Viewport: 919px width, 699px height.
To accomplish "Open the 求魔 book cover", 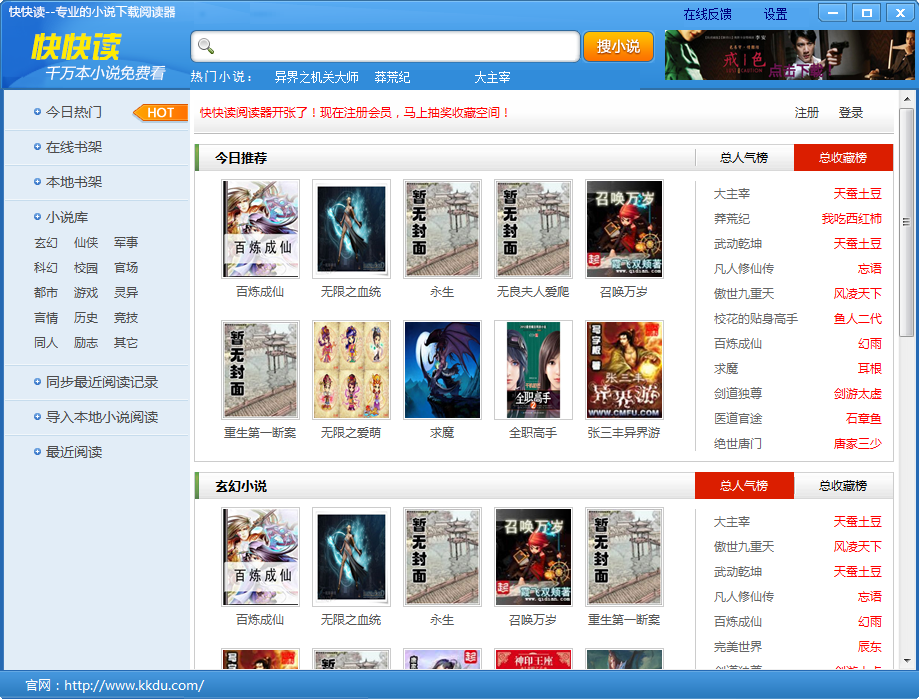I will click(442, 369).
